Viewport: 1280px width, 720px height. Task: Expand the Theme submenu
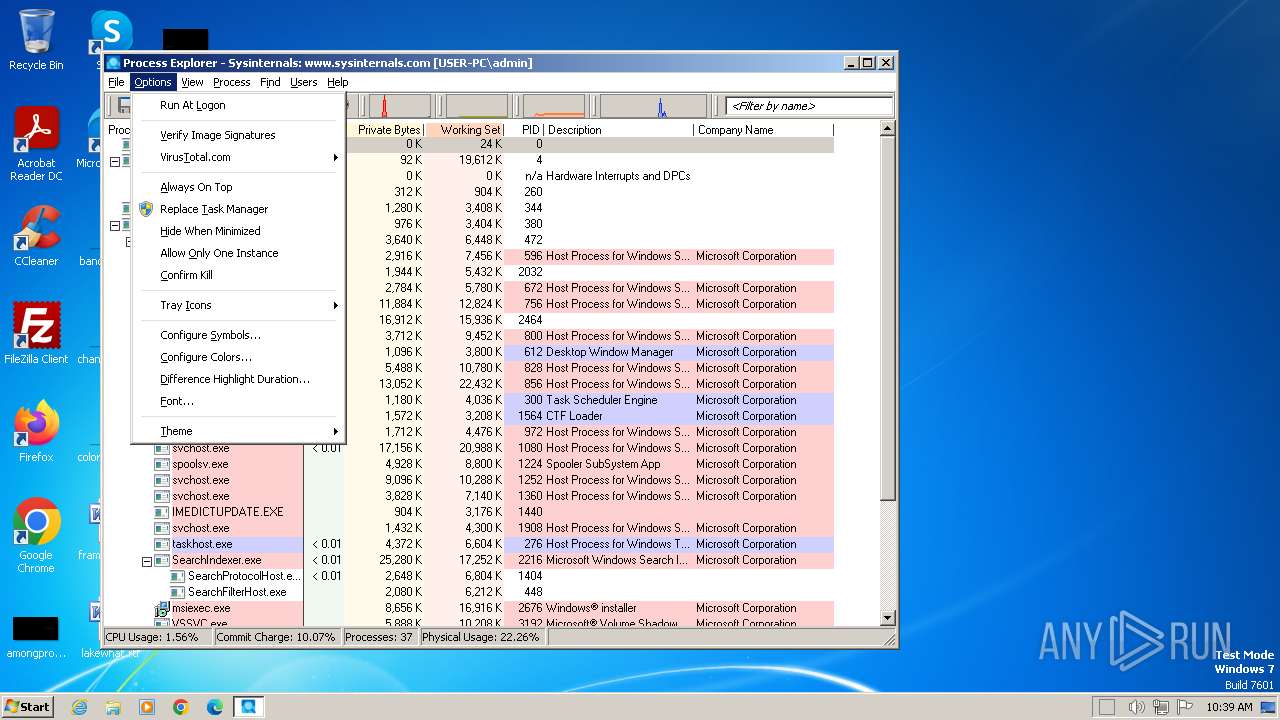click(238, 431)
